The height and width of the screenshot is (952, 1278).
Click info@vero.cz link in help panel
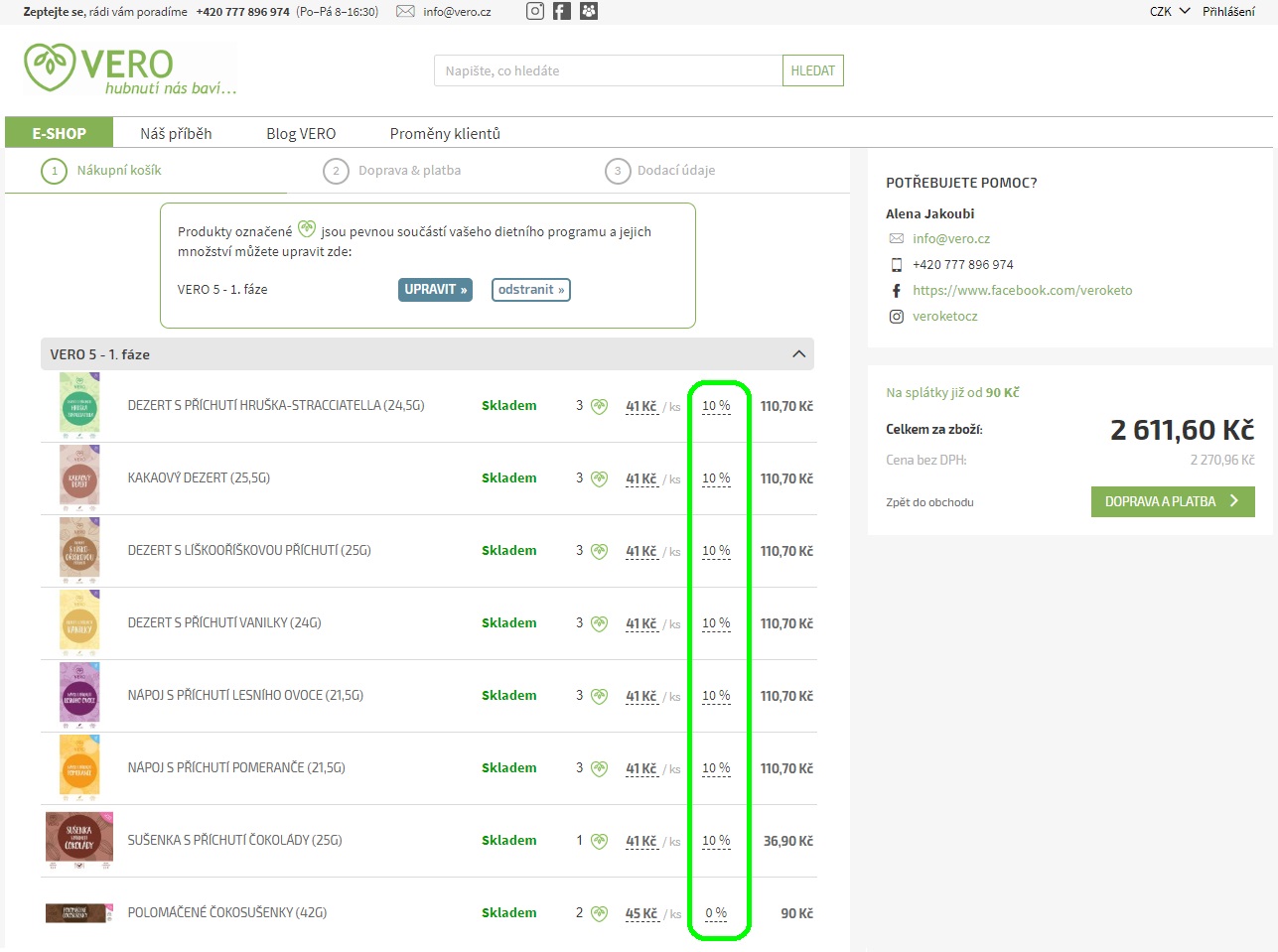[x=951, y=238]
